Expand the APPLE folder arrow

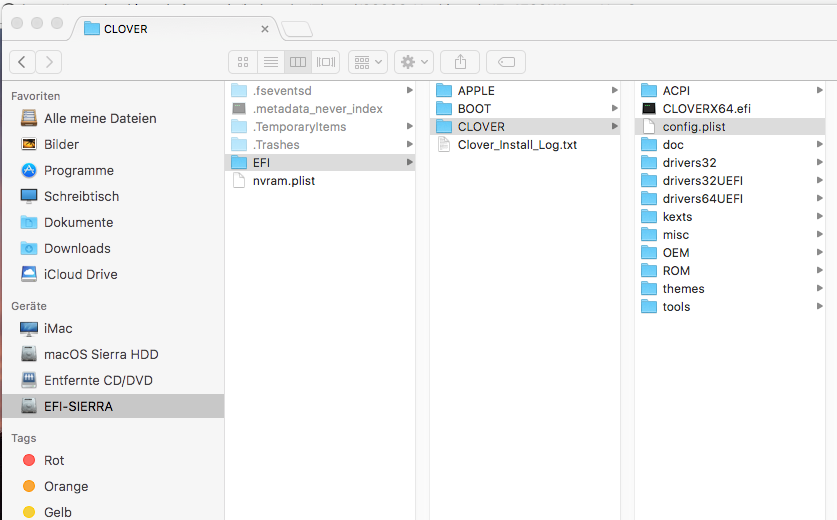point(614,90)
